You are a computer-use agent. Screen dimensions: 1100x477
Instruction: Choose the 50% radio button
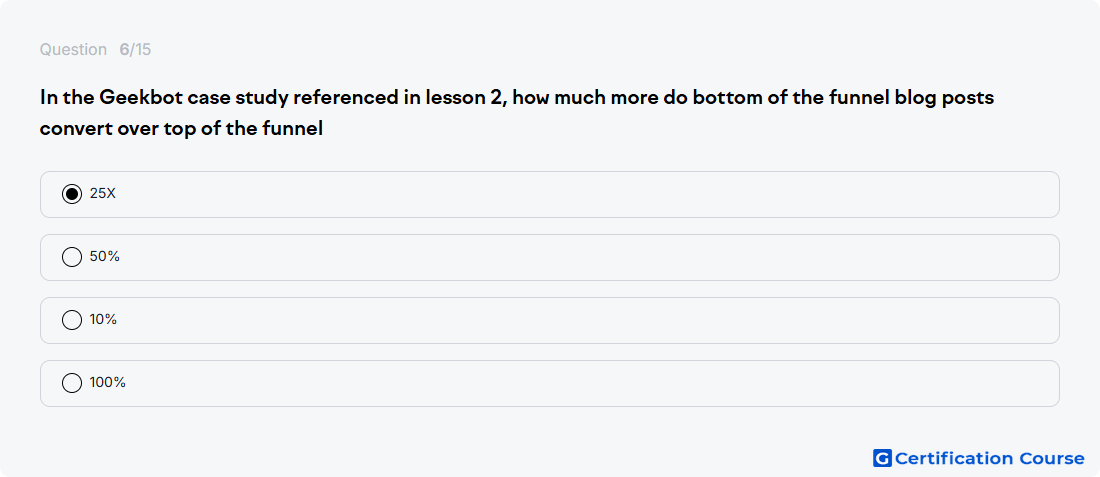coord(72,257)
